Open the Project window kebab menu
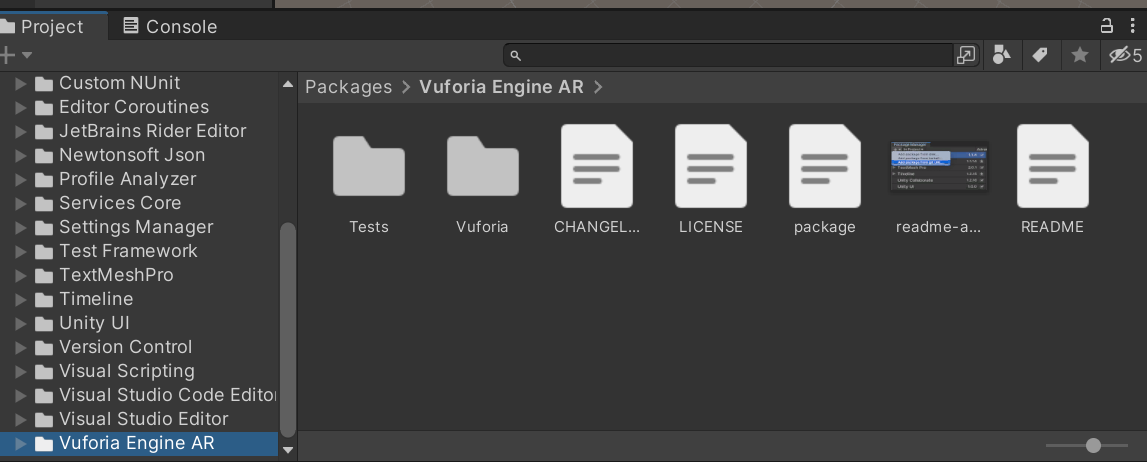Viewport: 1147px width, 462px height. (1130, 26)
